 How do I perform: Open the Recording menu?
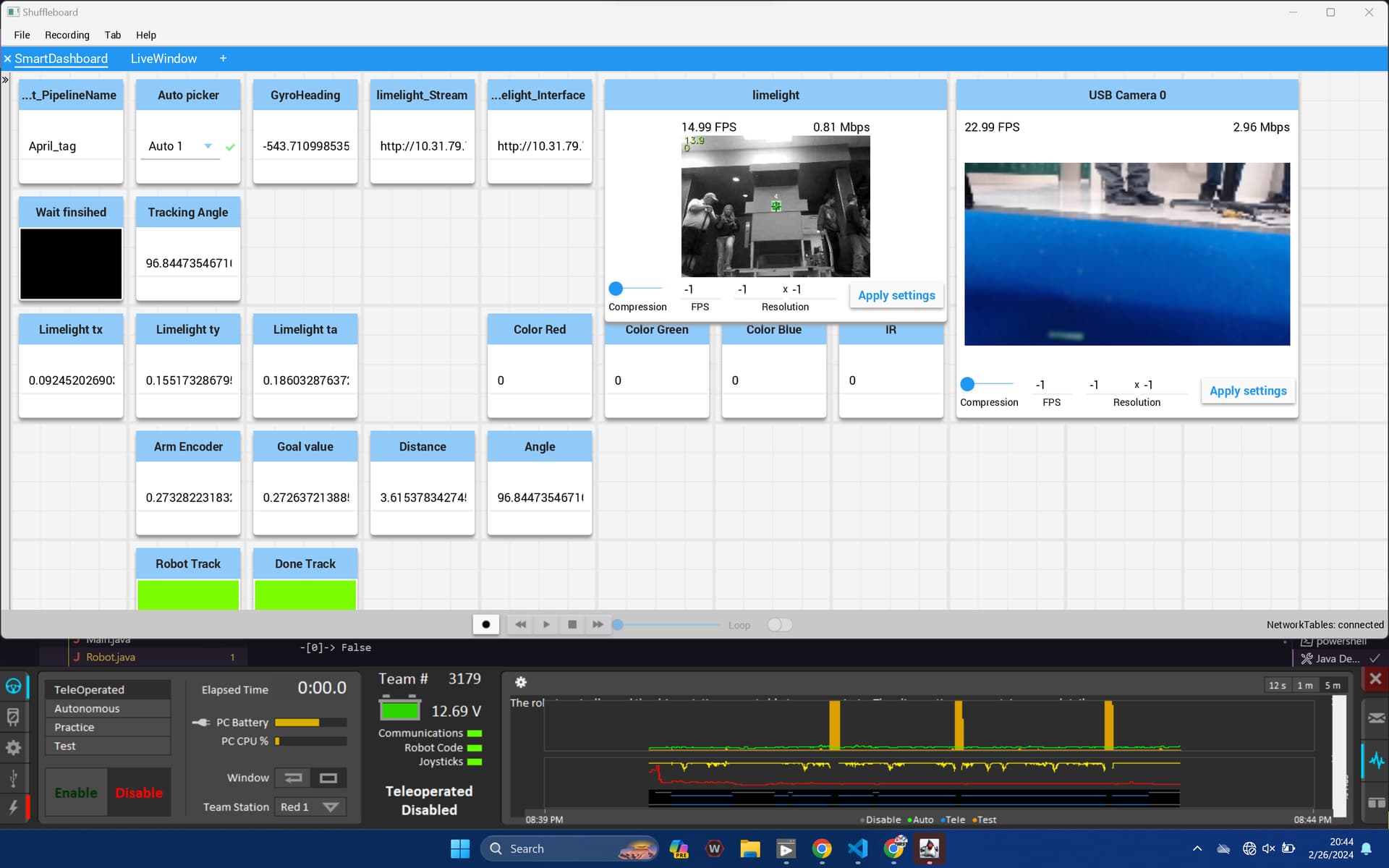67,35
